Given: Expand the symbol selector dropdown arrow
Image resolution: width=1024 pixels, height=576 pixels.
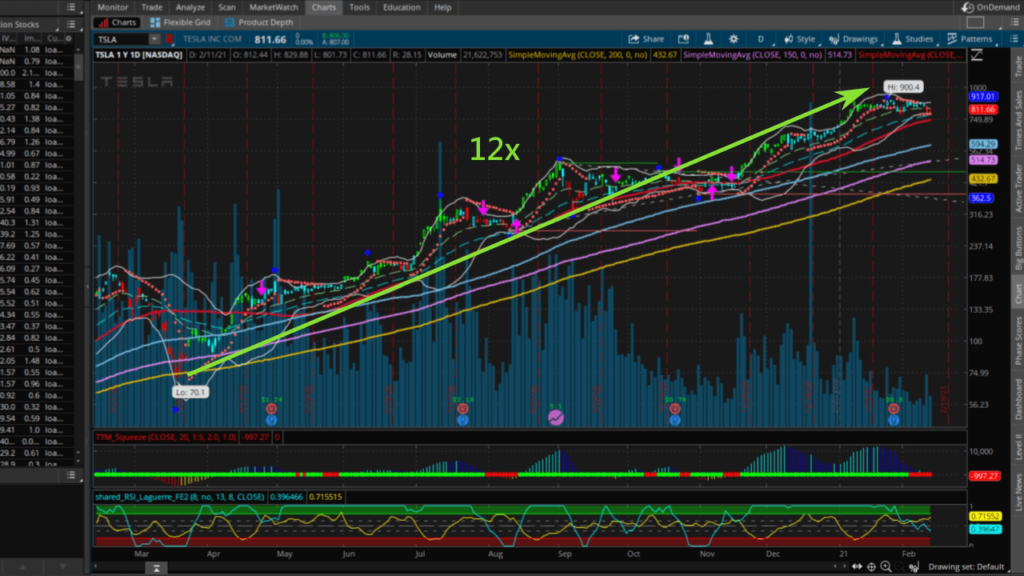Looking at the screenshot, I should pyautogui.click(x=154, y=39).
